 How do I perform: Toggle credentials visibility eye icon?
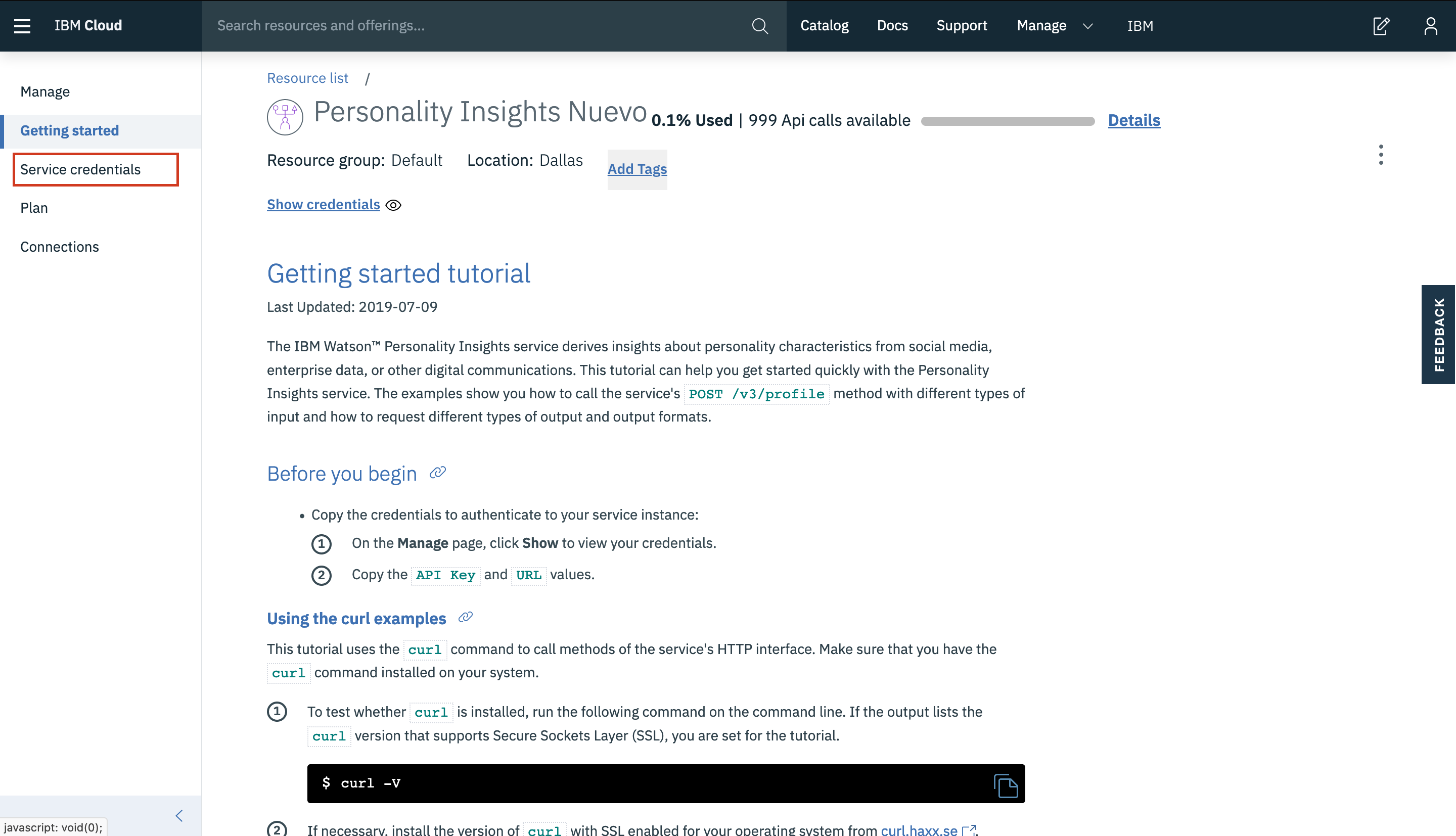(x=393, y=205)
